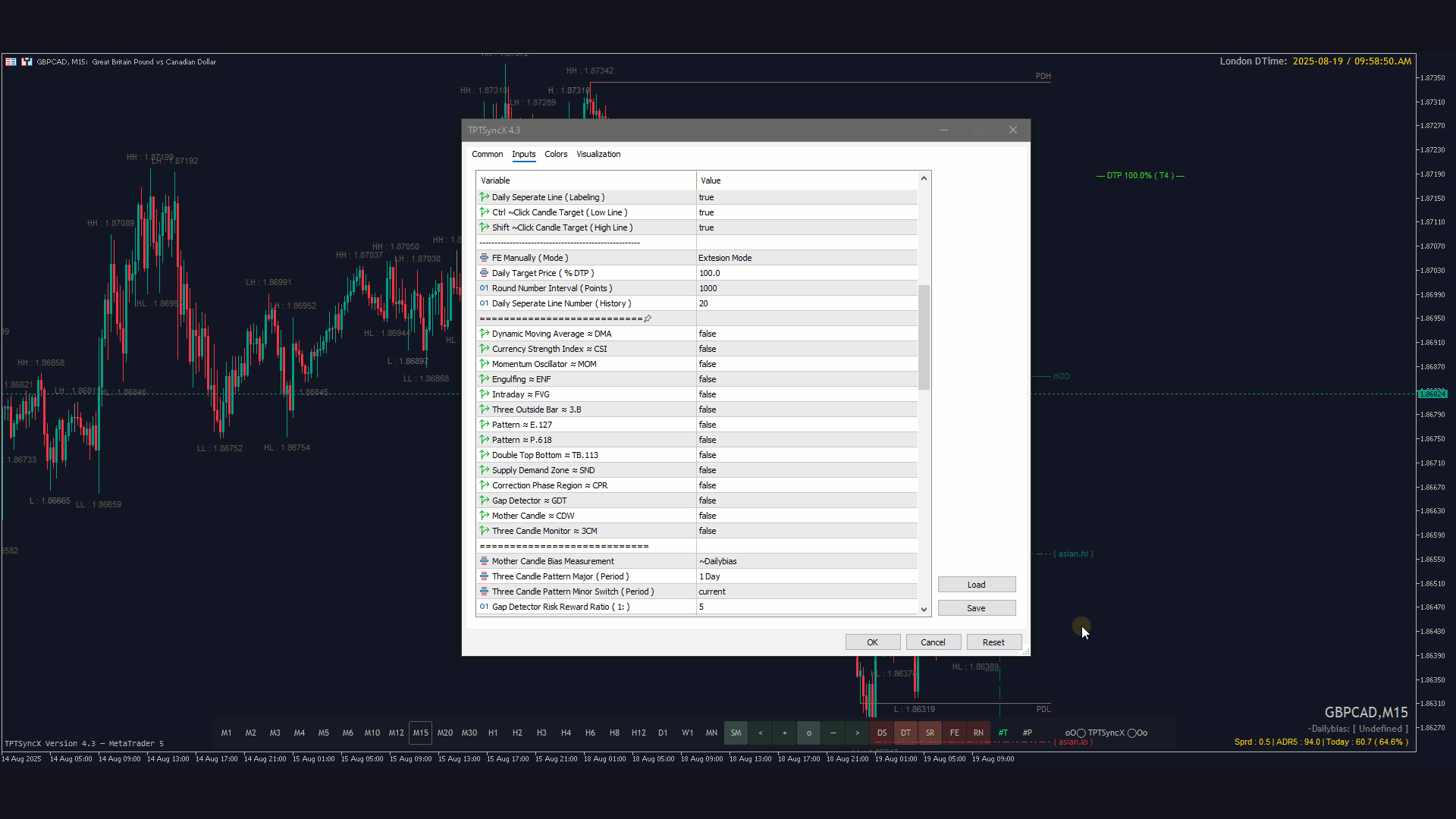Click the Variable column header

[x=586, y=180]
